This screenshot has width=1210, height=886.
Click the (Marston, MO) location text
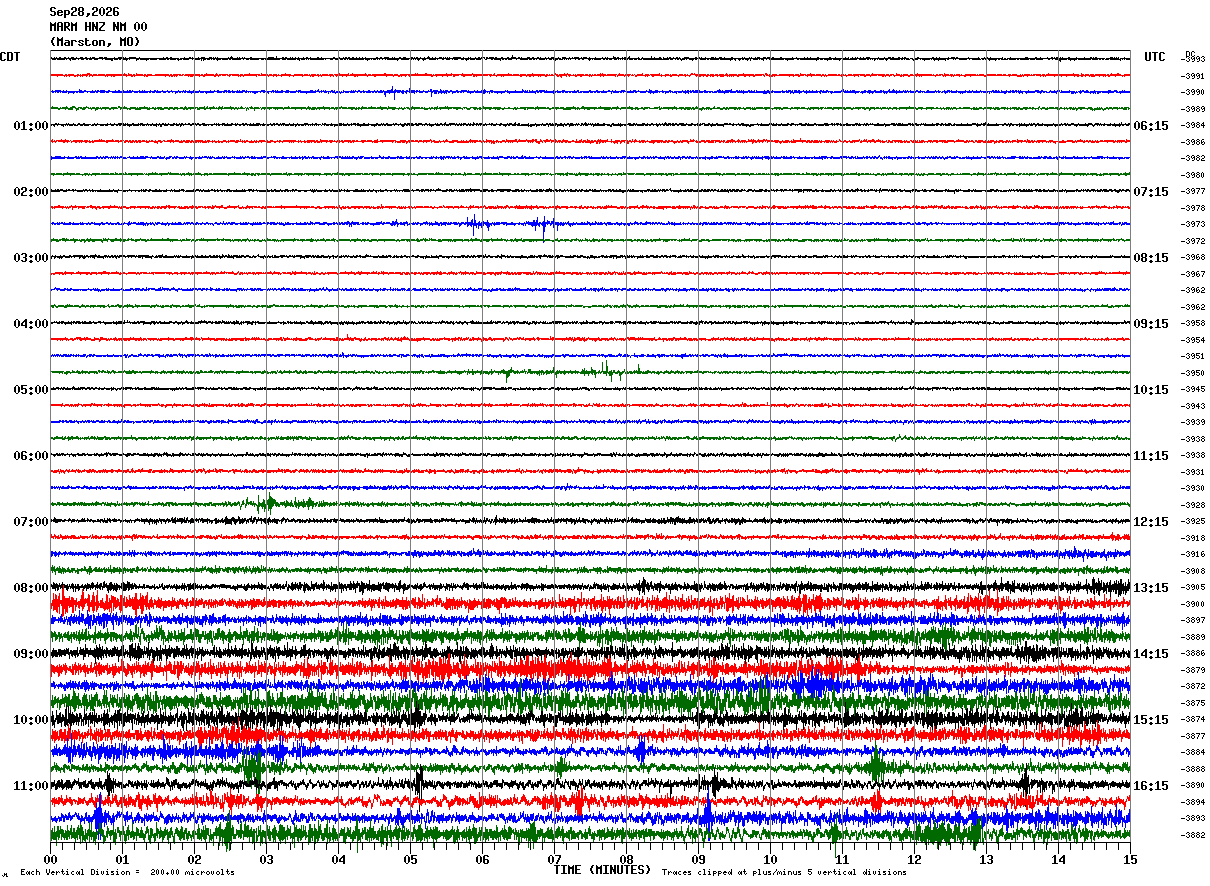click(x=95, y=42)
